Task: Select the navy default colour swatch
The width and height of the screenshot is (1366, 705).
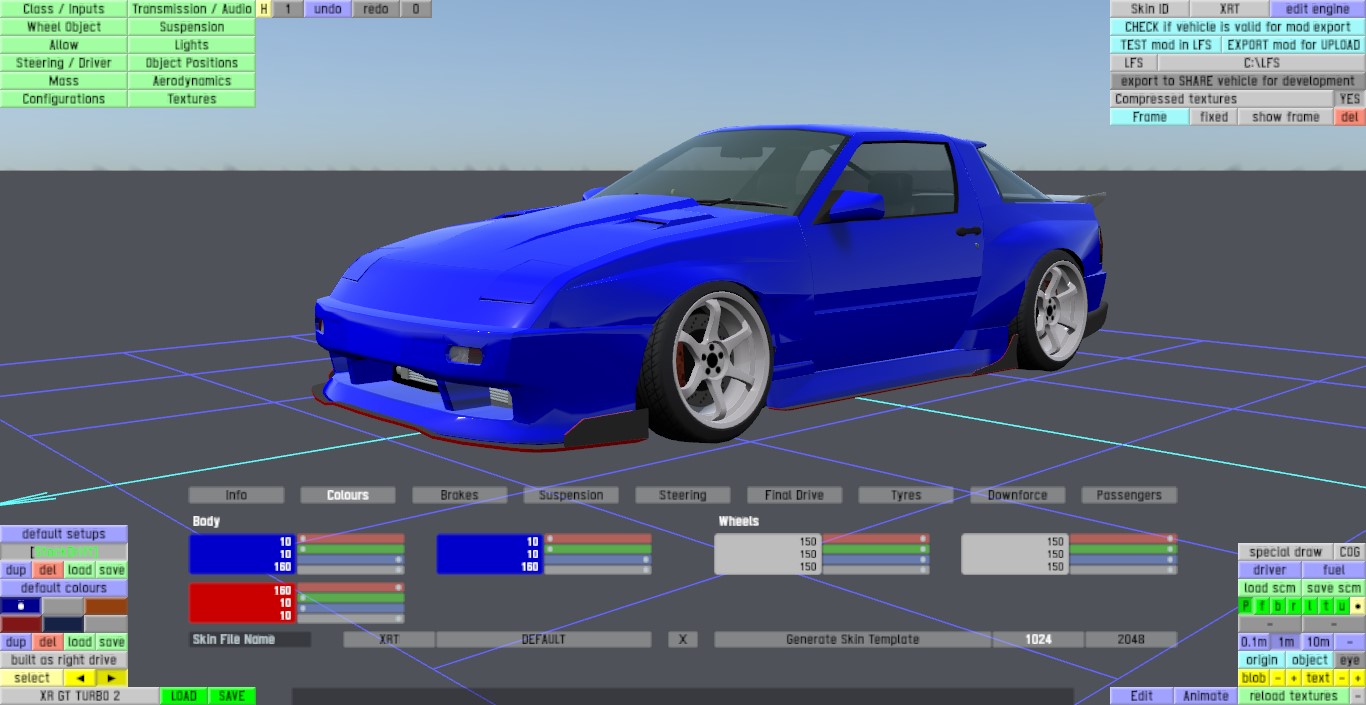Action: click(x=63, y=624)
